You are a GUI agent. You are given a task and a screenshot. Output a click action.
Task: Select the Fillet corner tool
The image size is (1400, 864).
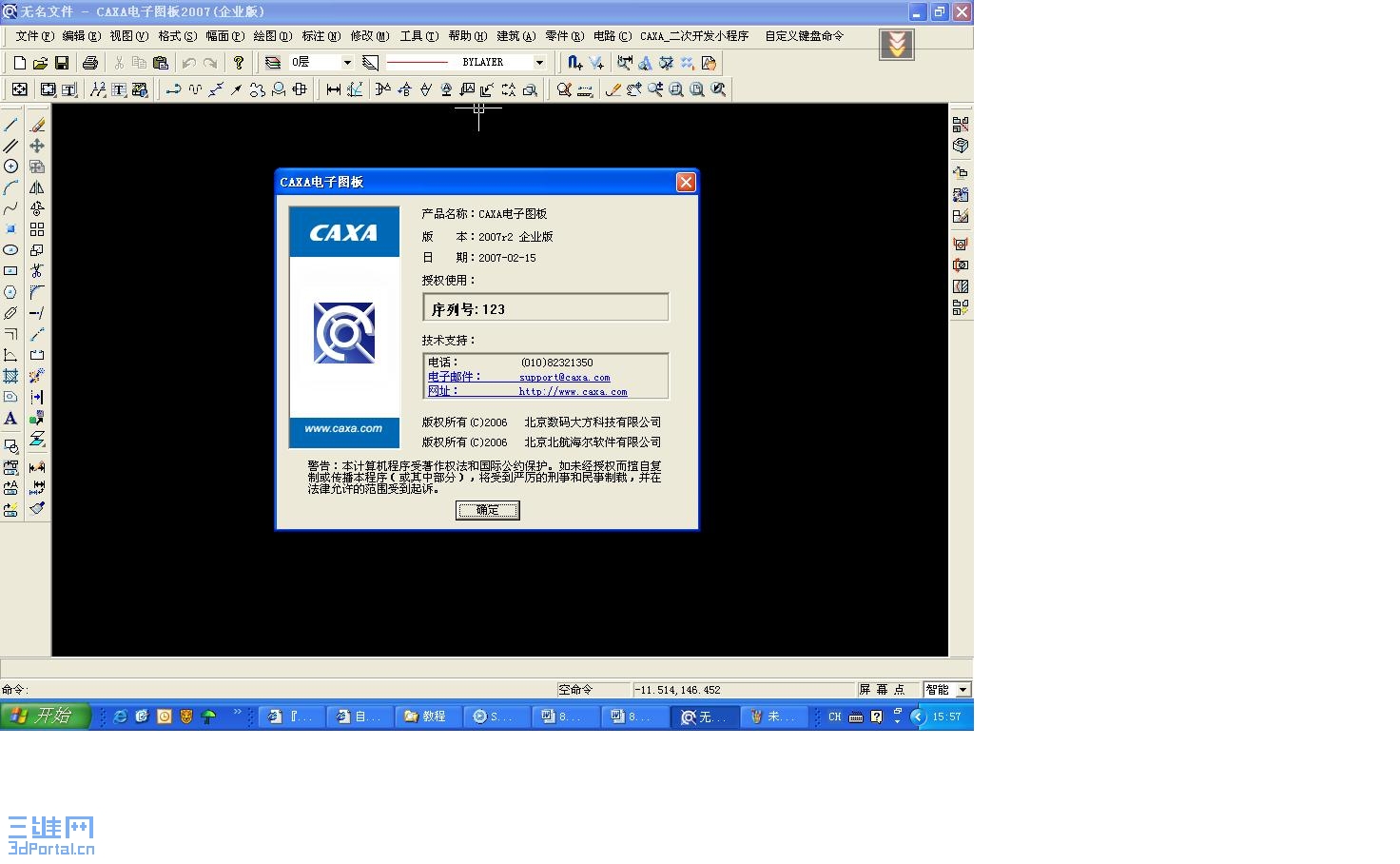pos(37,292)
